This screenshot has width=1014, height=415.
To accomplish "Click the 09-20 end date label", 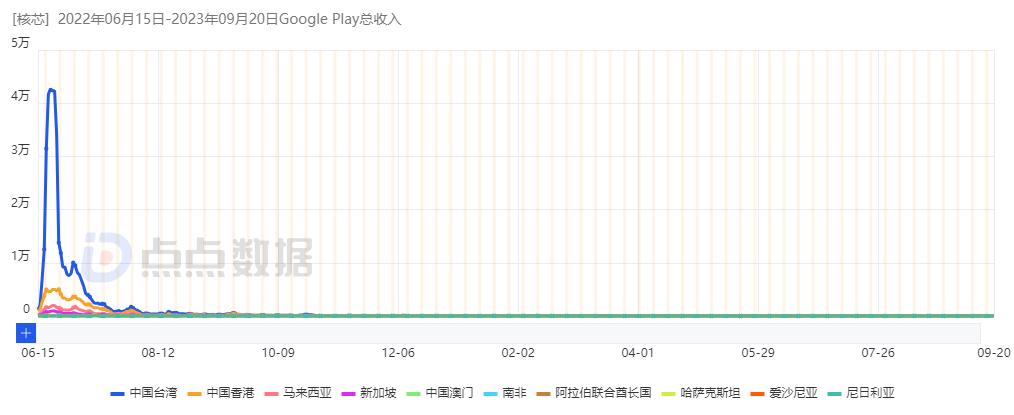I will 993,353.
